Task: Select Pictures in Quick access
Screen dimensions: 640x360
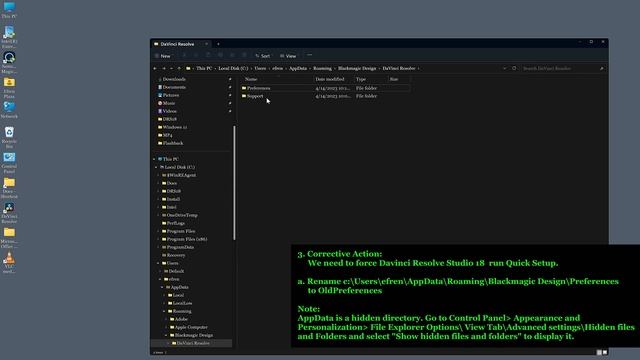Action: click(x=171, y=95)
